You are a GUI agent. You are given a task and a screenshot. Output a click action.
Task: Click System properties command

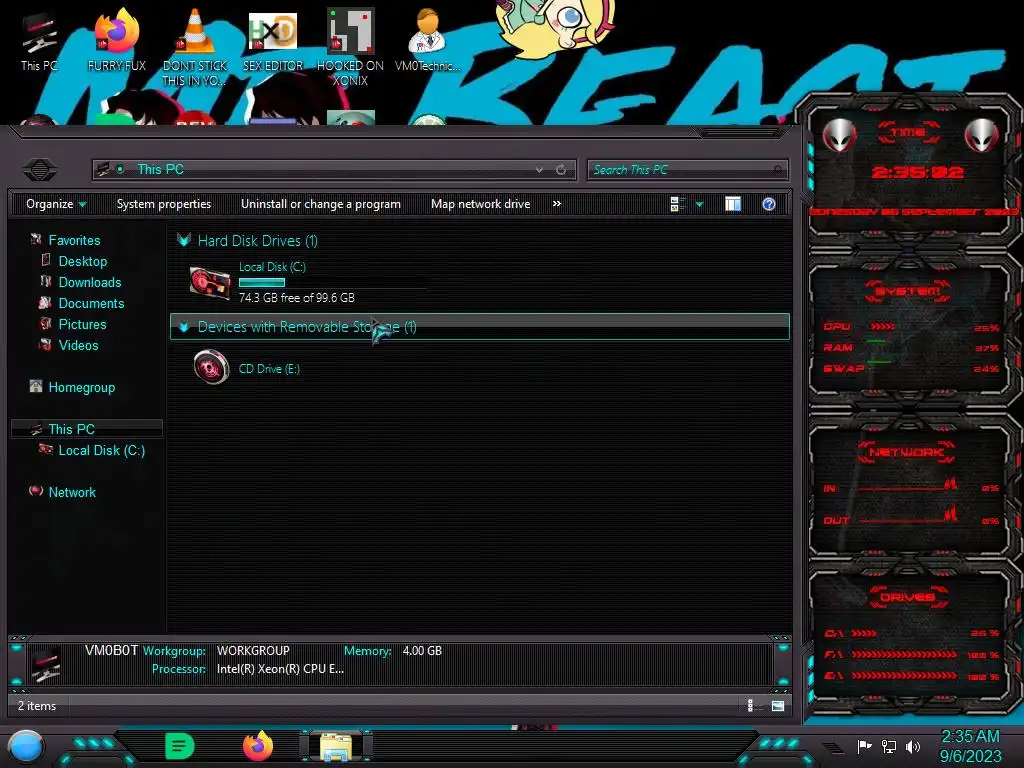coord(164,204)
